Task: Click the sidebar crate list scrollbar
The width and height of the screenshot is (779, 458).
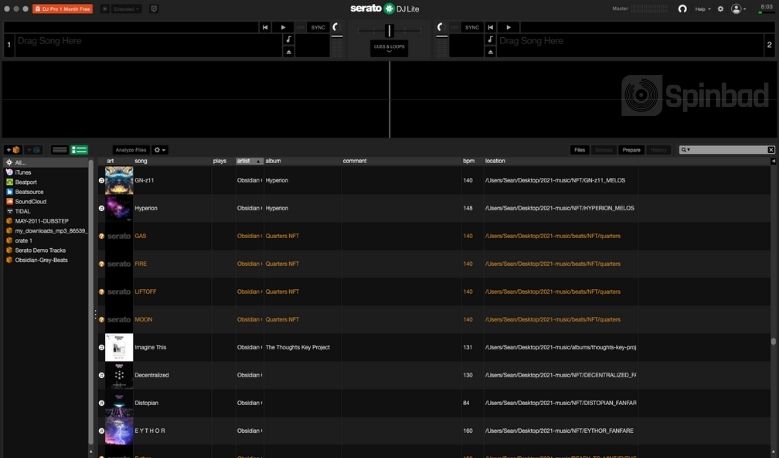Action: pyautogui.click(x=91, y=302)
